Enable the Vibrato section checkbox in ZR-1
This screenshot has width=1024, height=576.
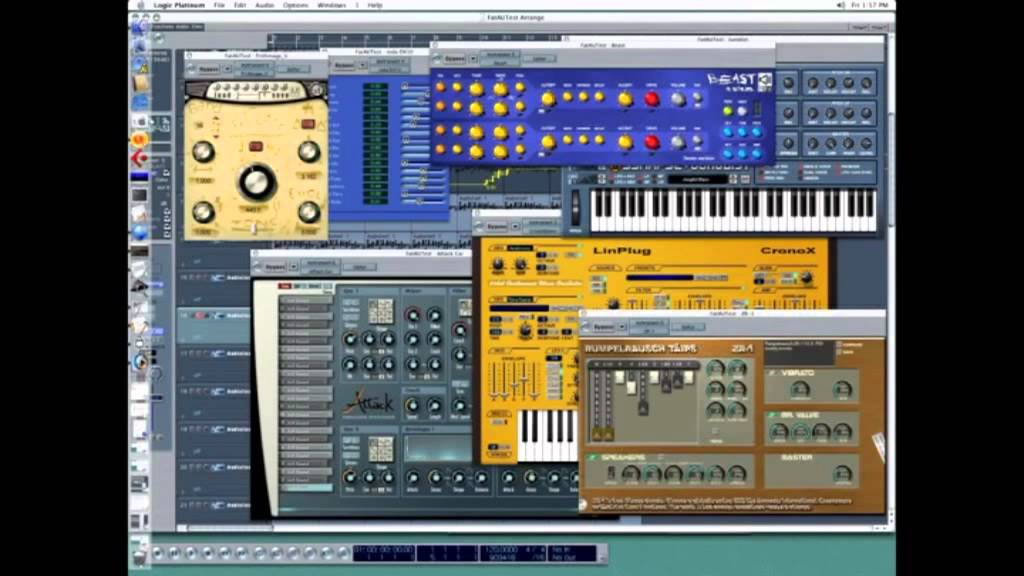click(772, 373)
